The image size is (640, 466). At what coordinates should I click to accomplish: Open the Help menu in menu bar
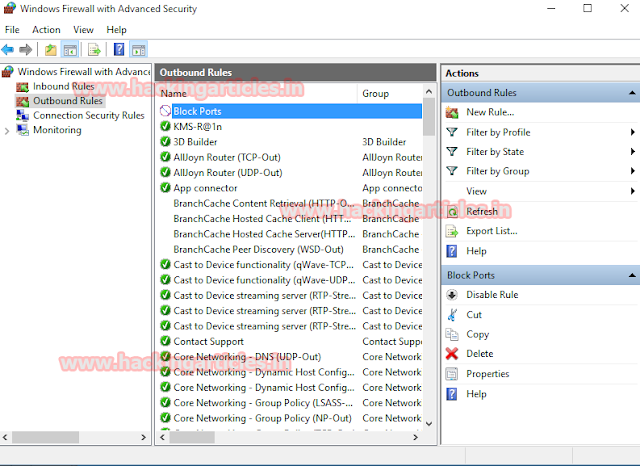(116, 30)
